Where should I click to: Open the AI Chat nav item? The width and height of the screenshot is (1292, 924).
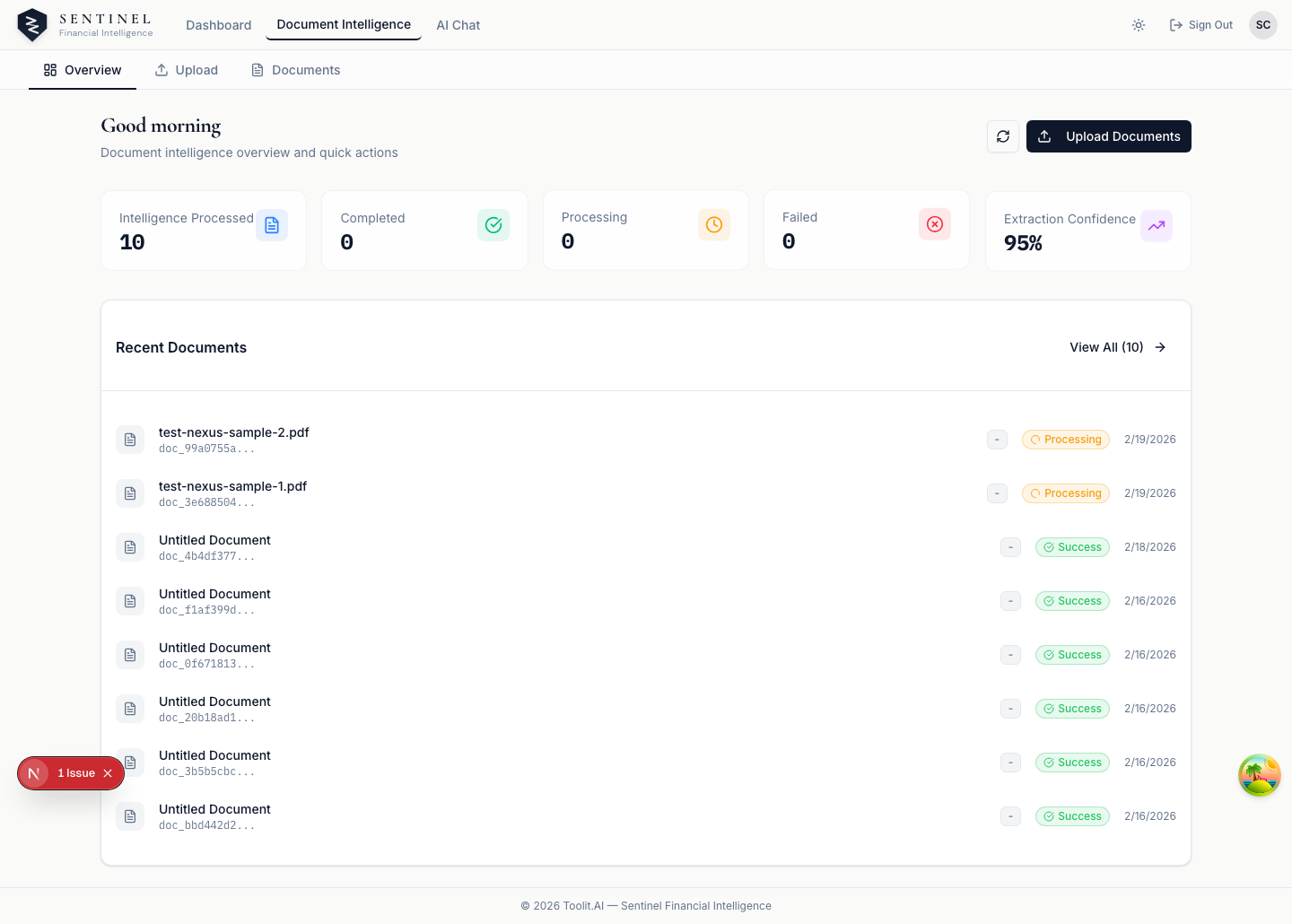tap(458, 25)
